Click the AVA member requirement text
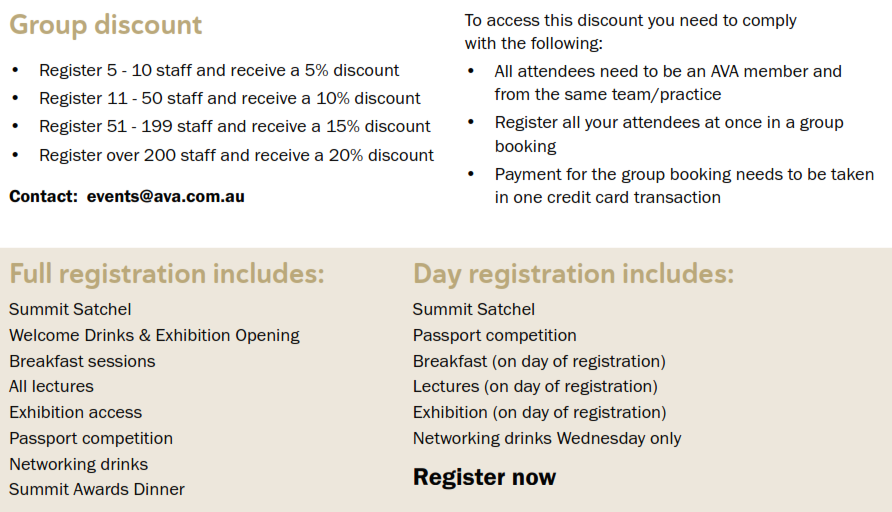Image resolution: width=892 pixels, height=512 pixels. point(668,82)
